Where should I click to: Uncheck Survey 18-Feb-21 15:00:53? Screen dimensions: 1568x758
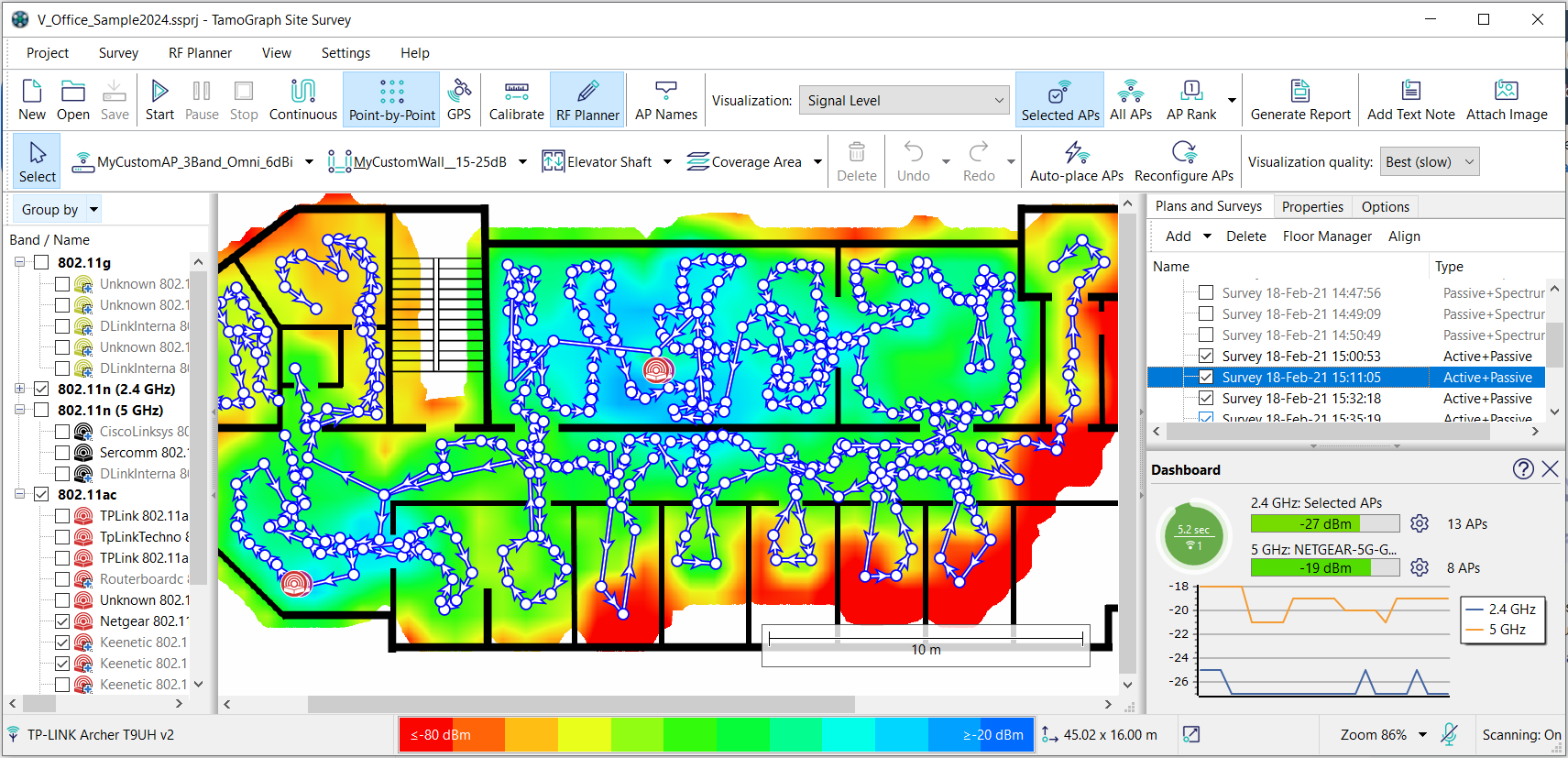tap(1206, 357)
